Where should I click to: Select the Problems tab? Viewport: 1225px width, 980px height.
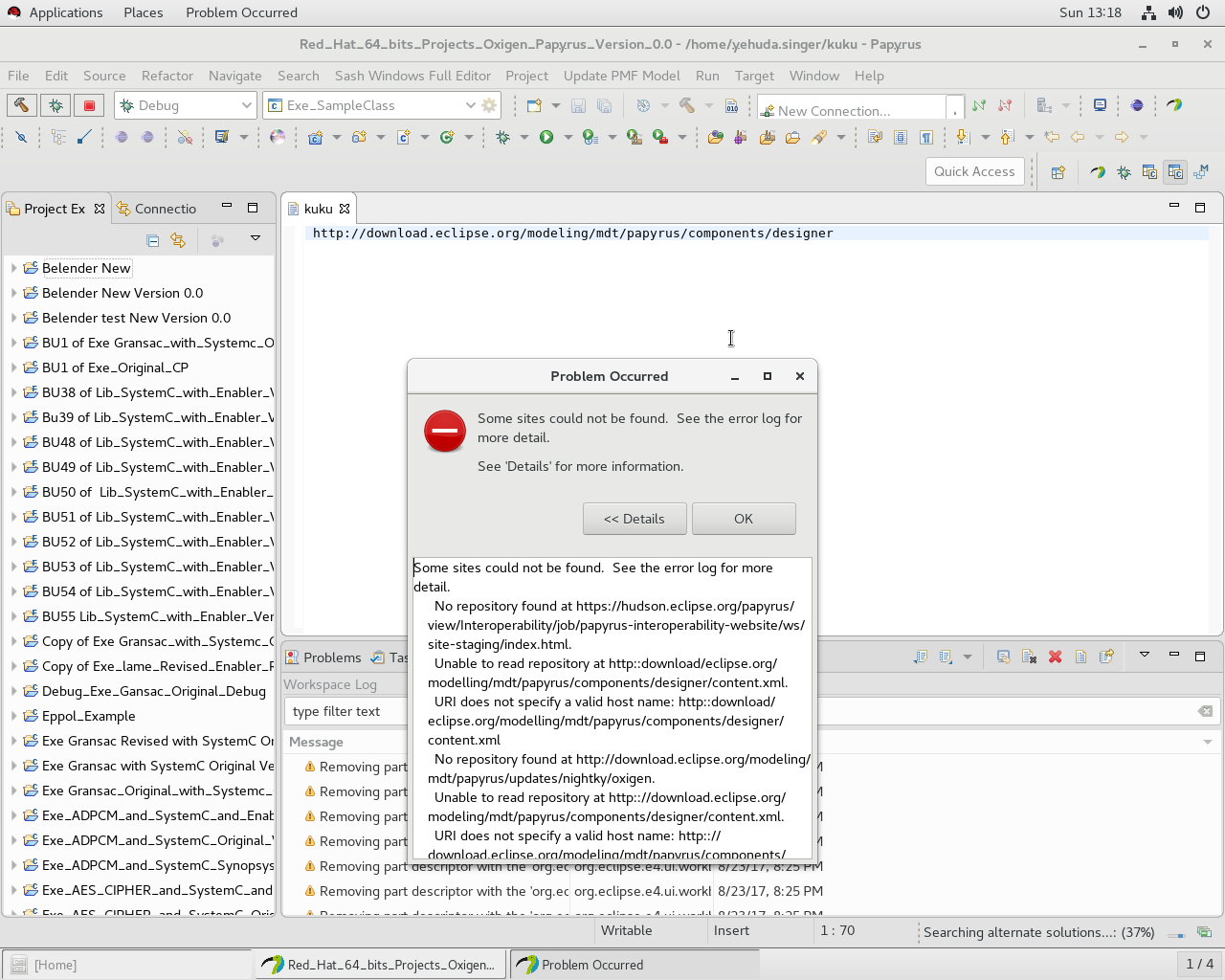[x=323, y=657]
